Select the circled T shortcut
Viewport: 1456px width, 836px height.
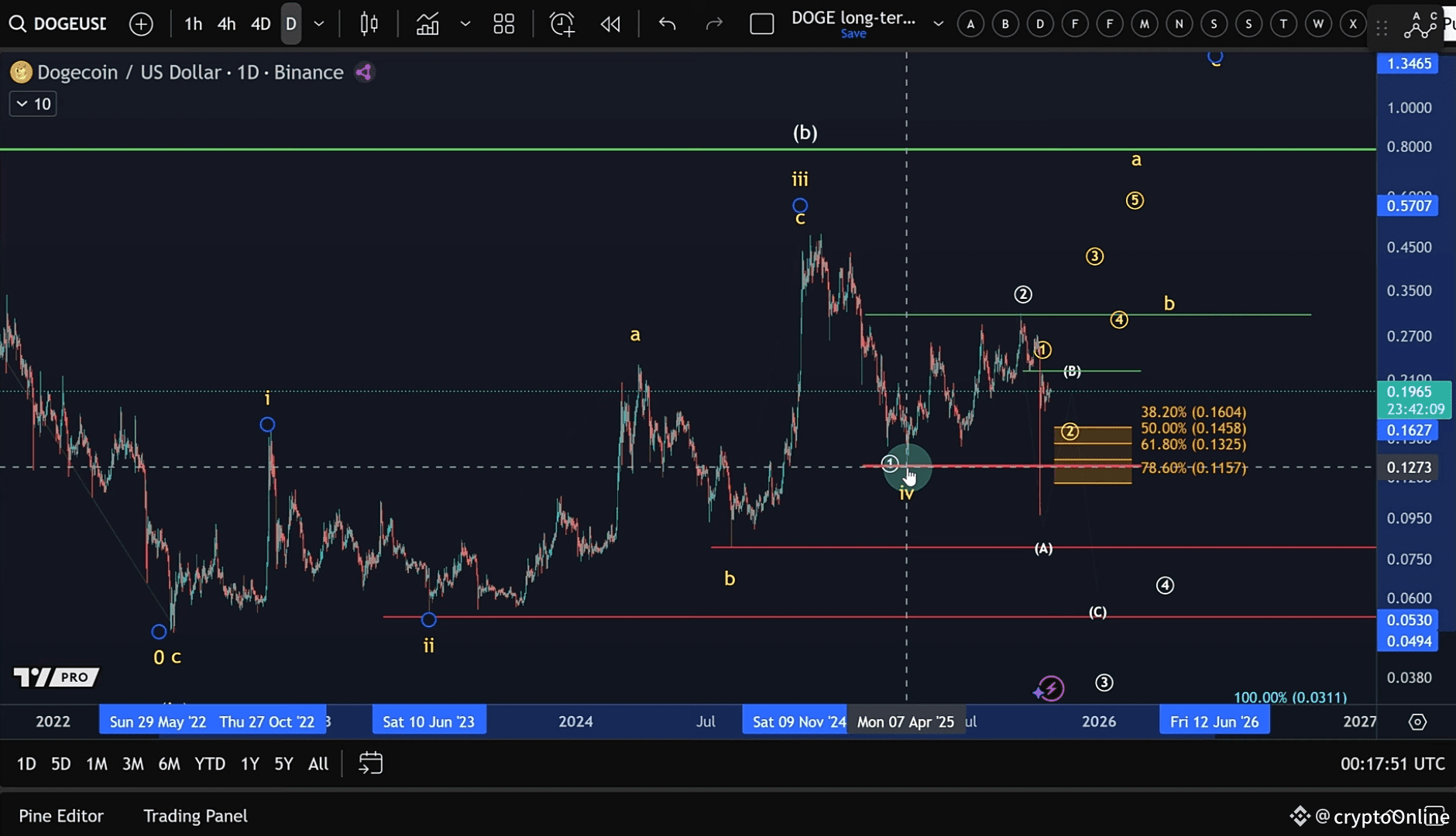(x=1283, y=24)
